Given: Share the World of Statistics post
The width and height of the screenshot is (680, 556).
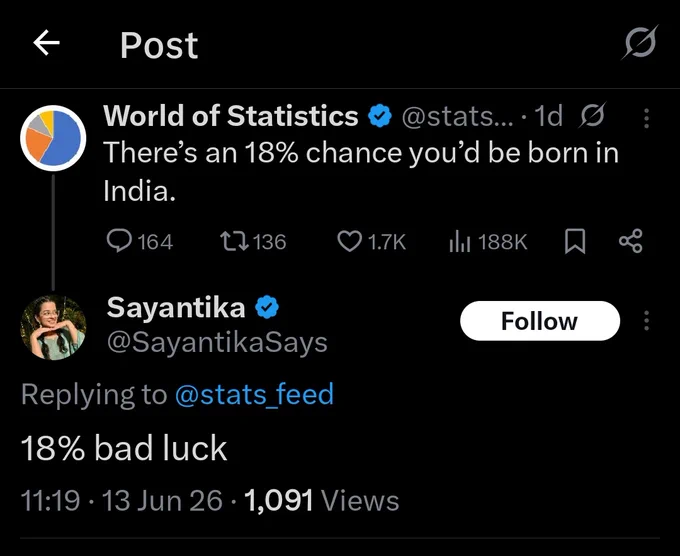Looking at the screenshot, I should click(631, 241).
